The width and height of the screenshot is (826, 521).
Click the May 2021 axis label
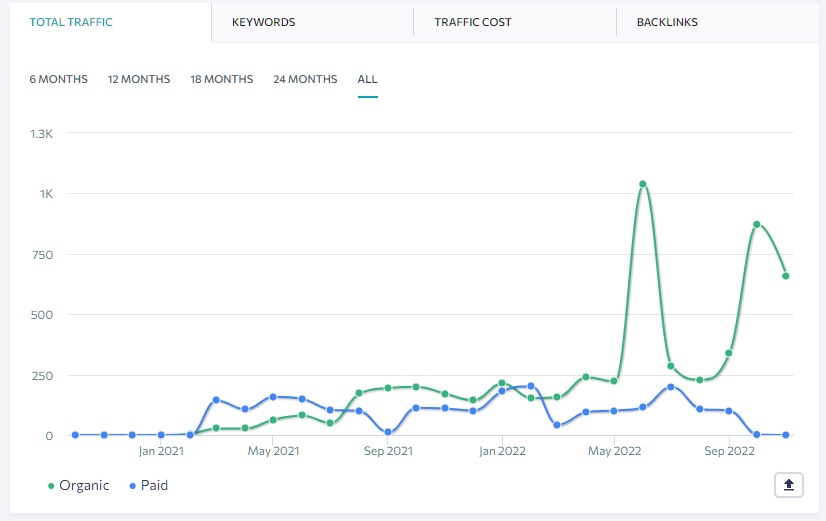tap(273, 451)
